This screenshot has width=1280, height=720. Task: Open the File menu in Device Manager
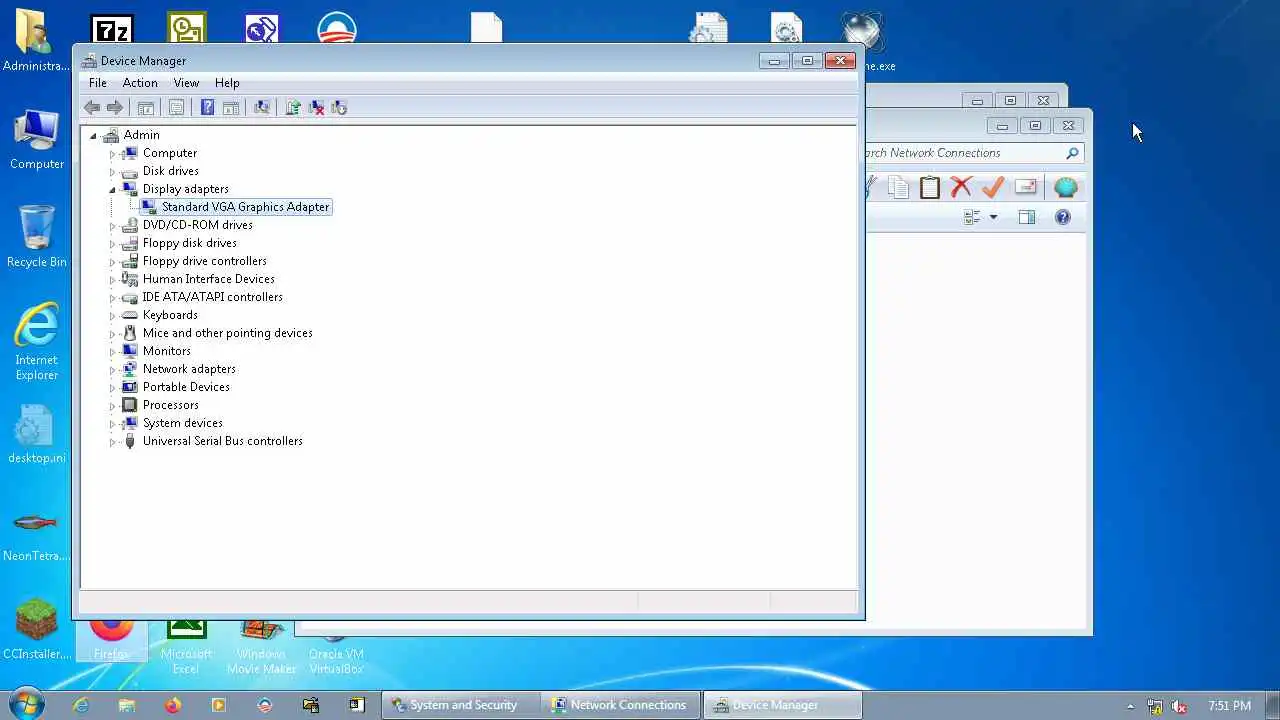click(x=97, y=83)
